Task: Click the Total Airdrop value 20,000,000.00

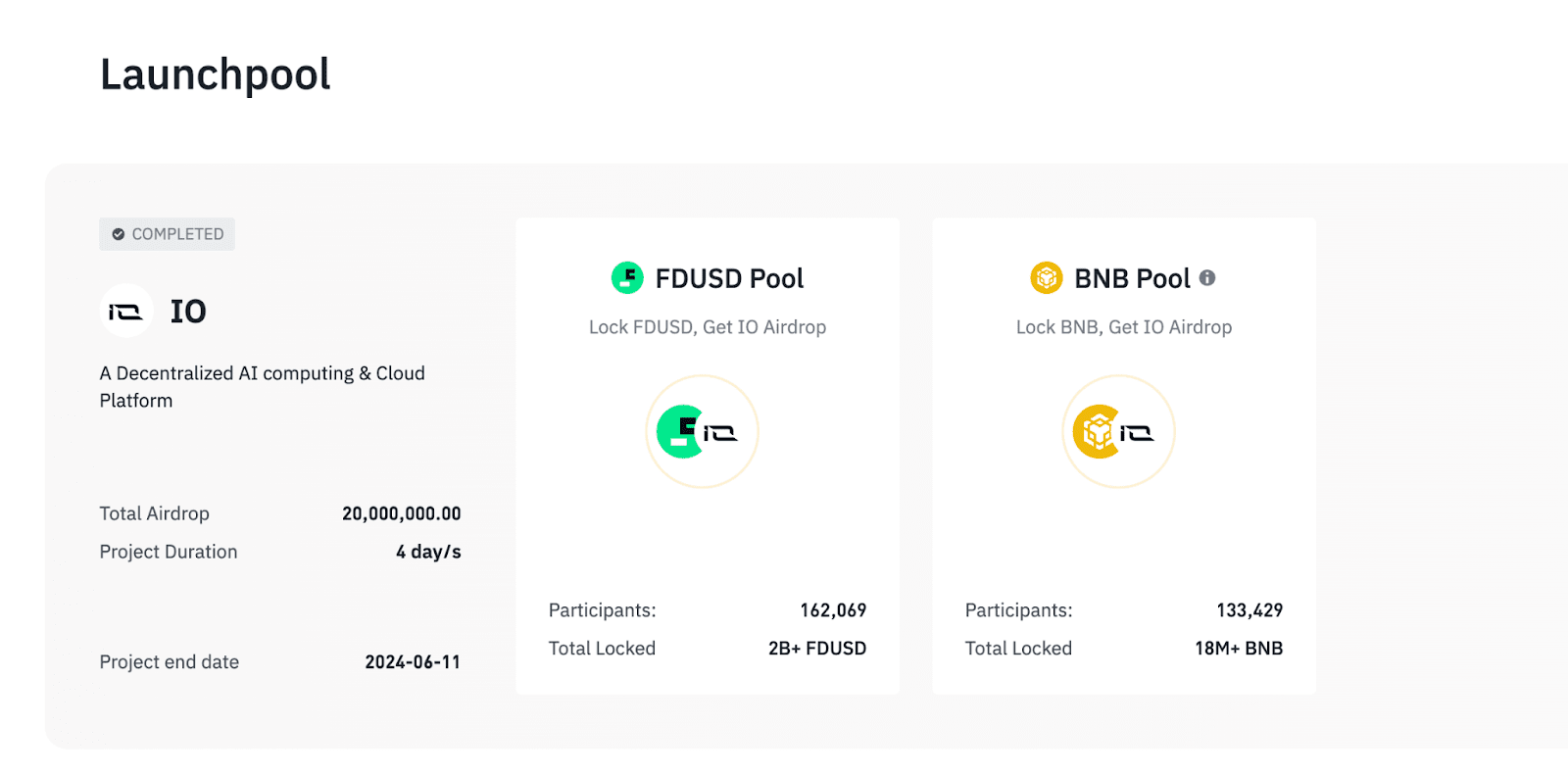Action: [x=401, y=513]
